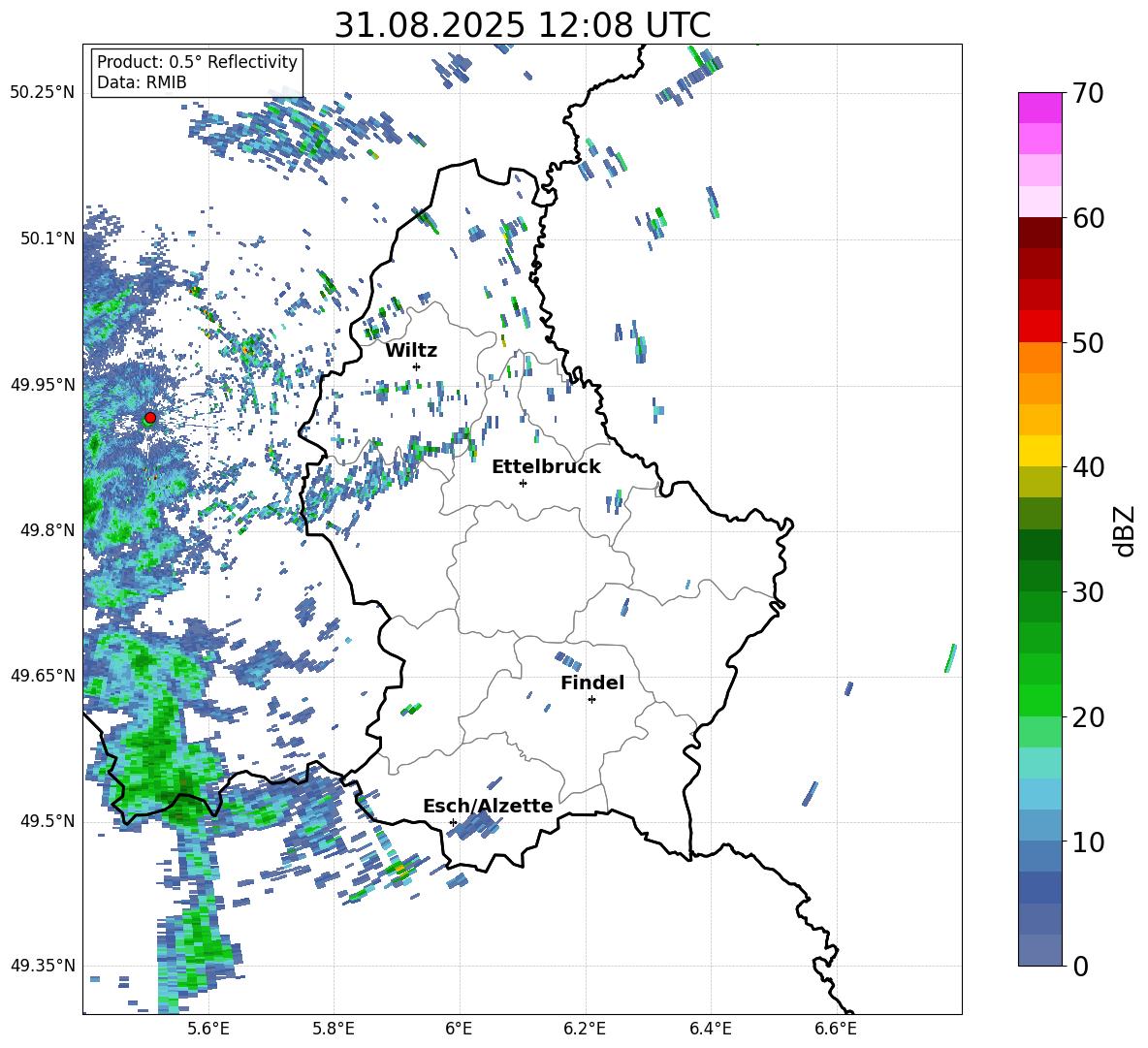
Task: Click the 5.6°E longitude label
Action: pos(207,1030)
